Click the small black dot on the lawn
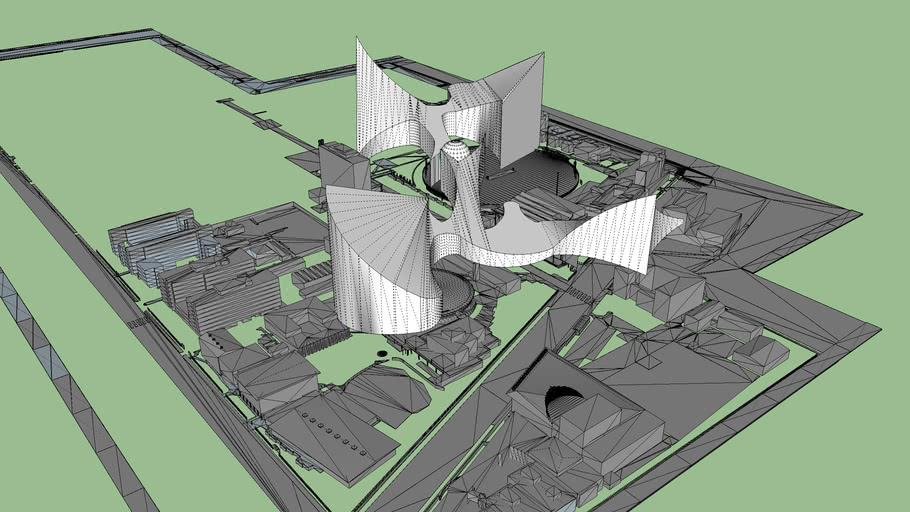The width and height of the screenshot is (910, 512). (383, 353)
